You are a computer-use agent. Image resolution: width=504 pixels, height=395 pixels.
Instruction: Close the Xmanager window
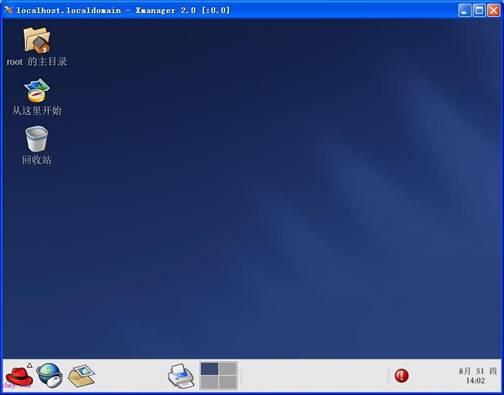(493, 10)
